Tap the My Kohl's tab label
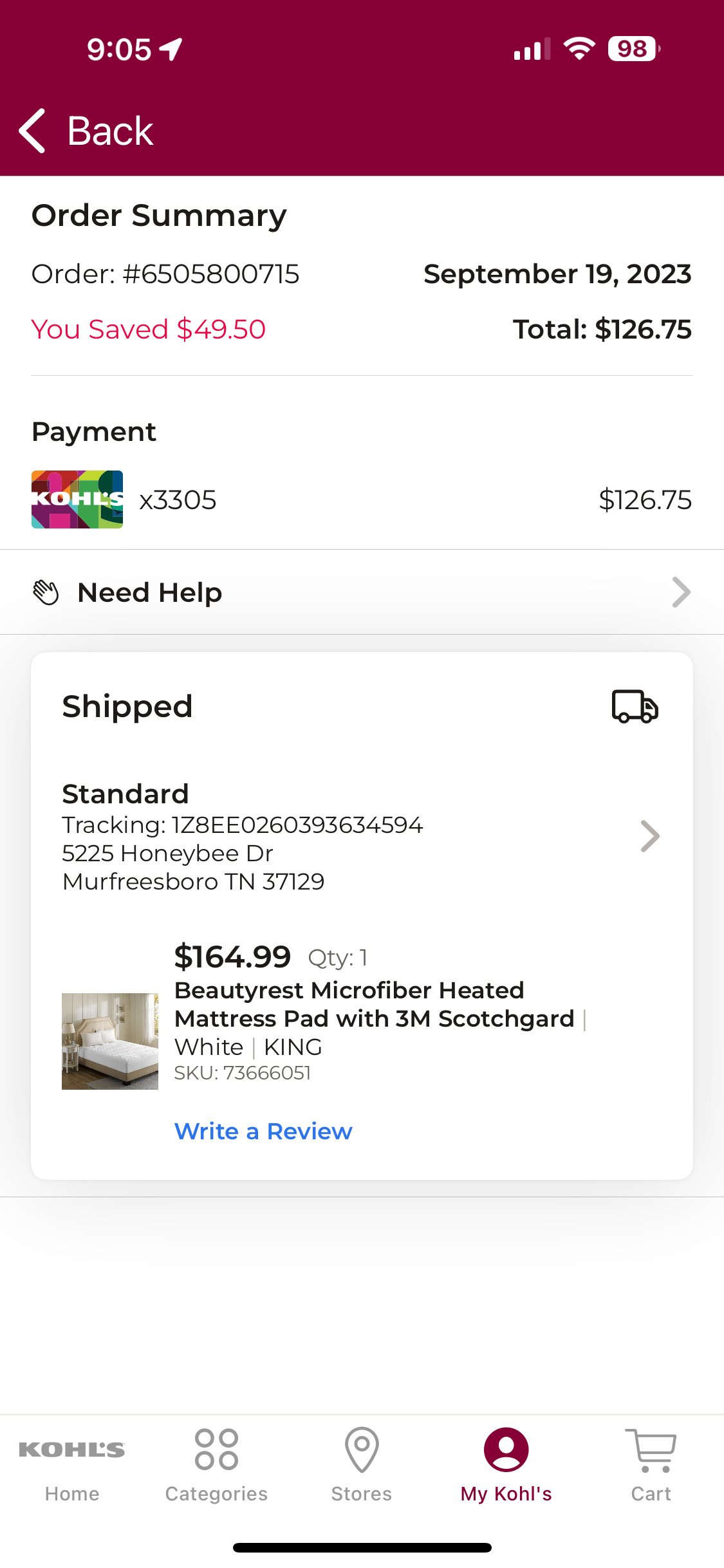 coord(506,1493)
